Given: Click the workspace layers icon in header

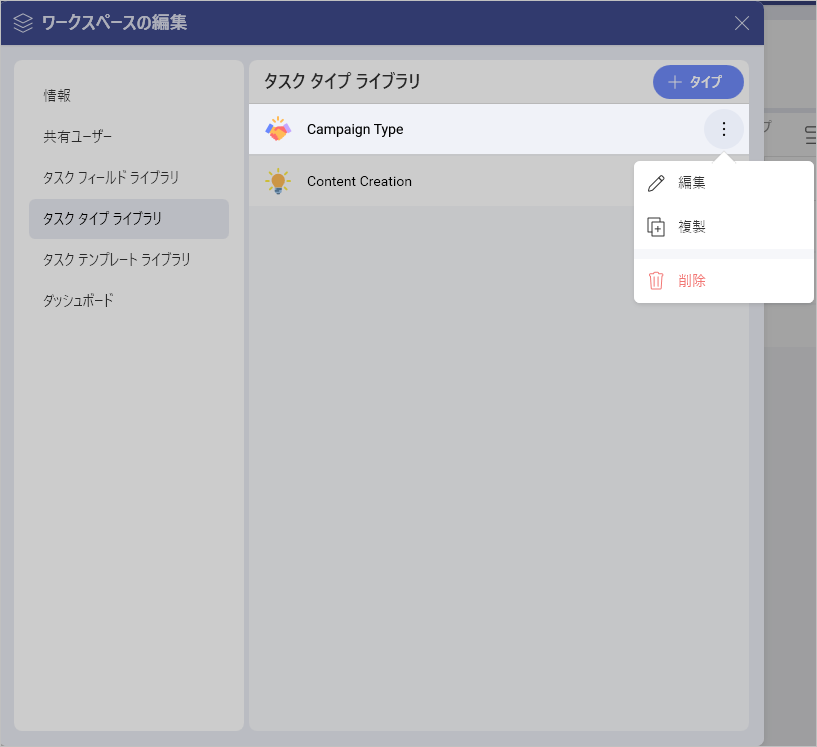Looking at the screenshot, I should coord(23,23).
